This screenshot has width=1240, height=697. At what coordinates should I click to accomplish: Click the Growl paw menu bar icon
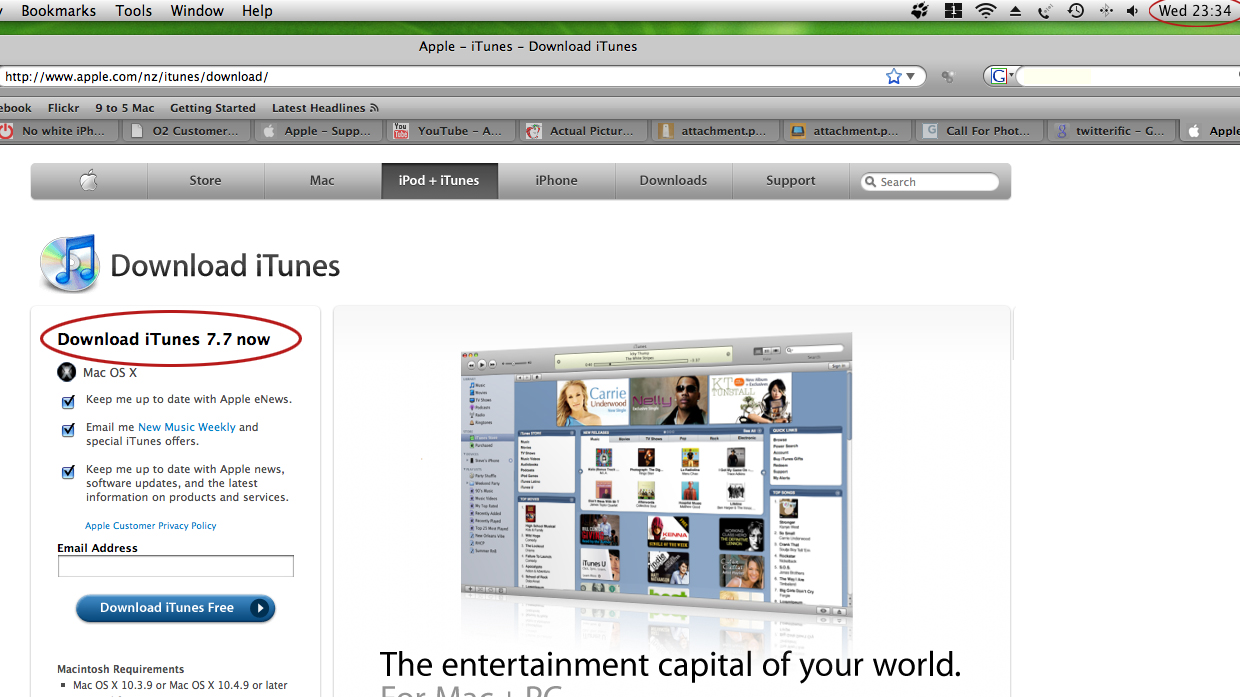921,11
